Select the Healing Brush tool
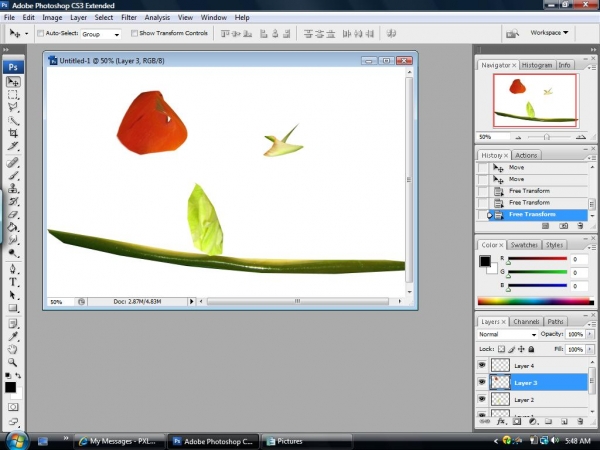600x450 pixels. click(13, 163)
